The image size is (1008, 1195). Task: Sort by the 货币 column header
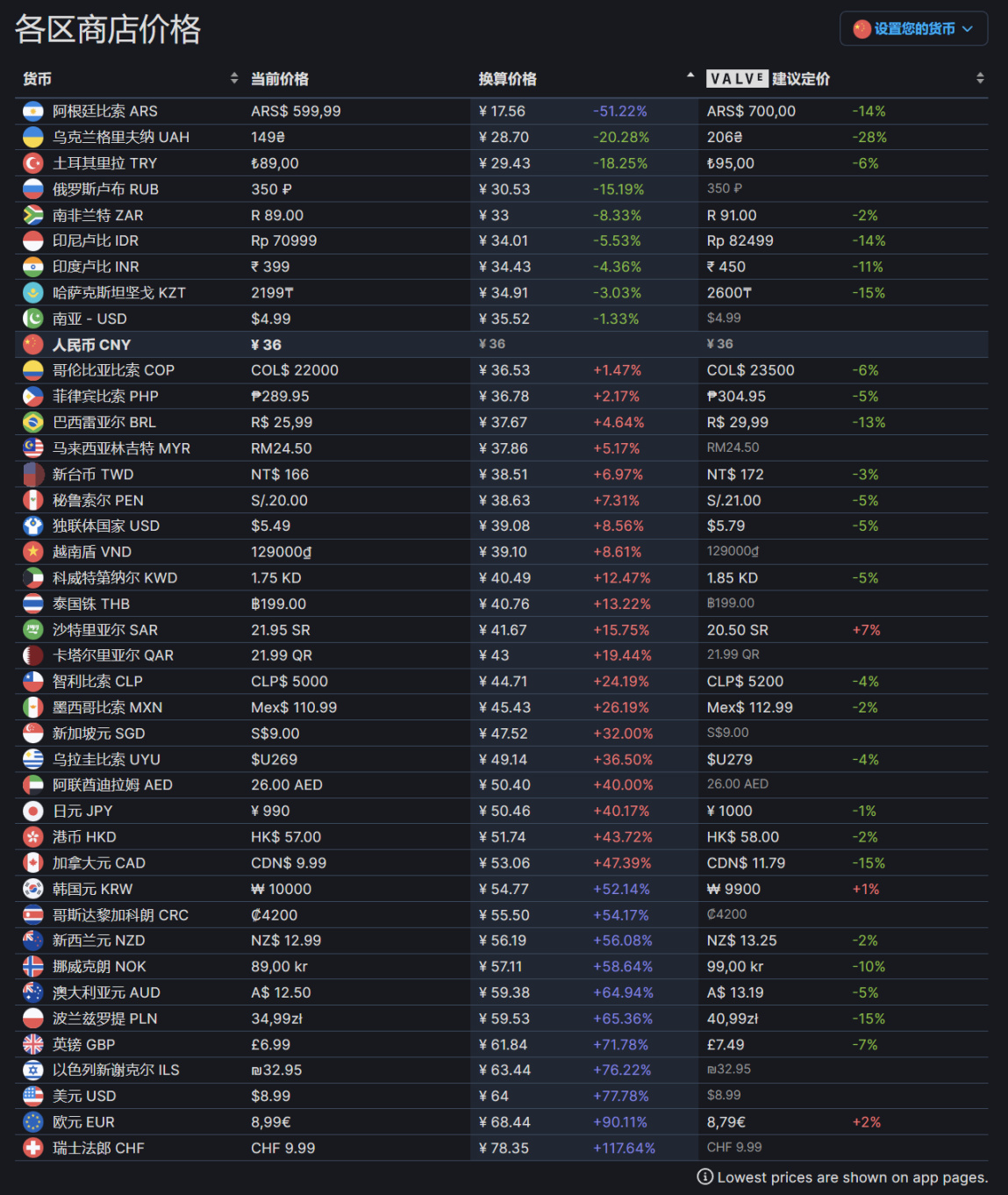point(129,79)
